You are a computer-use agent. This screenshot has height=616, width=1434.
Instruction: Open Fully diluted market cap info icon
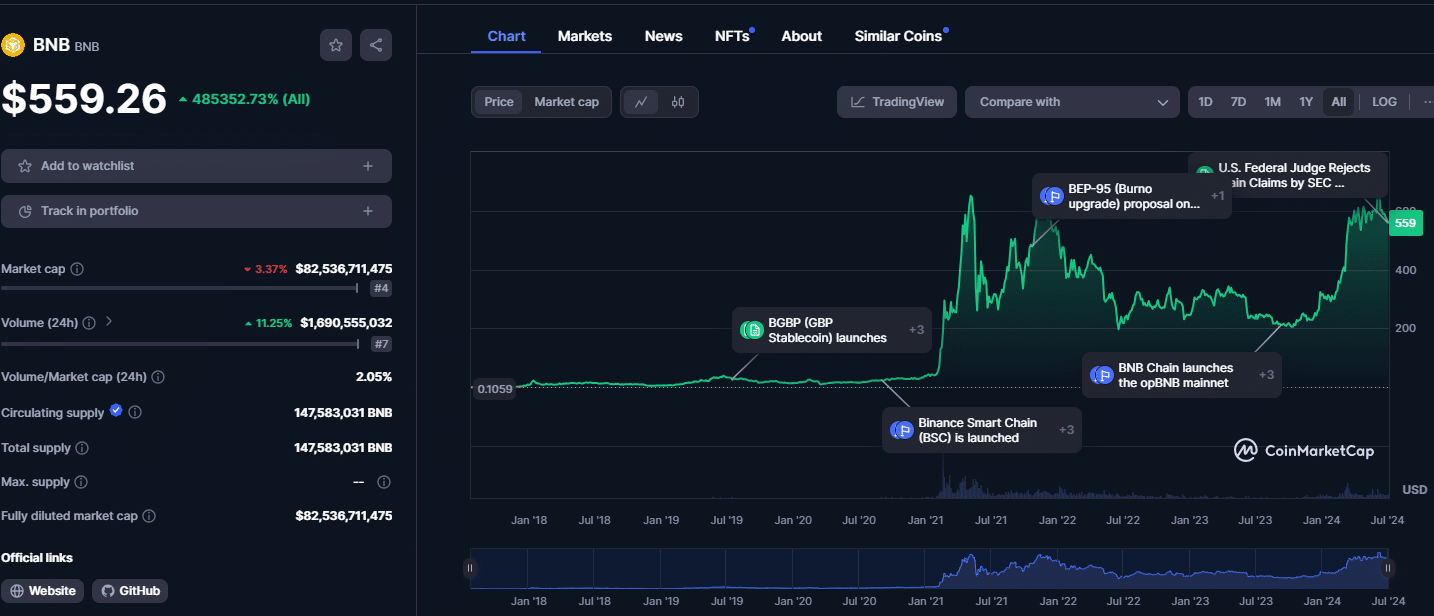pyautogui.click(x=149, y=516)
